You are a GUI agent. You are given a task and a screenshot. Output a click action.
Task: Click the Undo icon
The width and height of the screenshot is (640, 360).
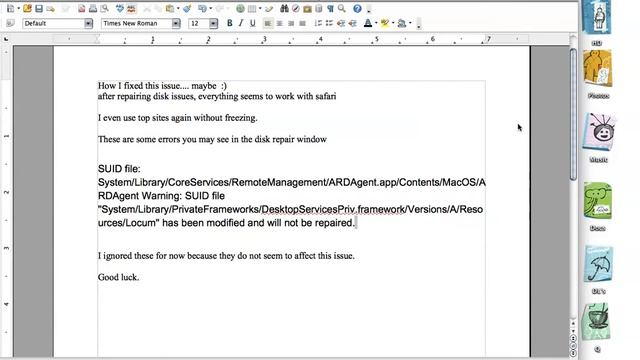pos(202,8)
